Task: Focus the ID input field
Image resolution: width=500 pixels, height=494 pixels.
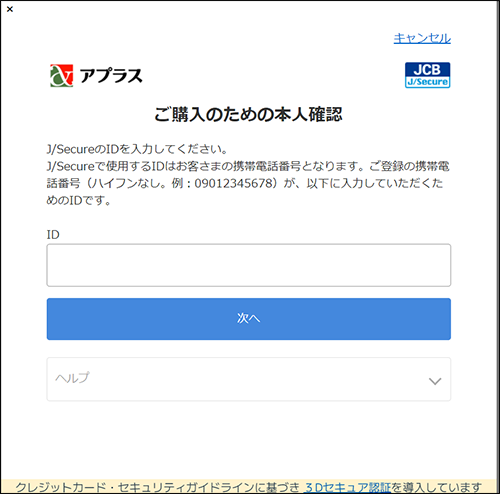Action: [249, 265]
